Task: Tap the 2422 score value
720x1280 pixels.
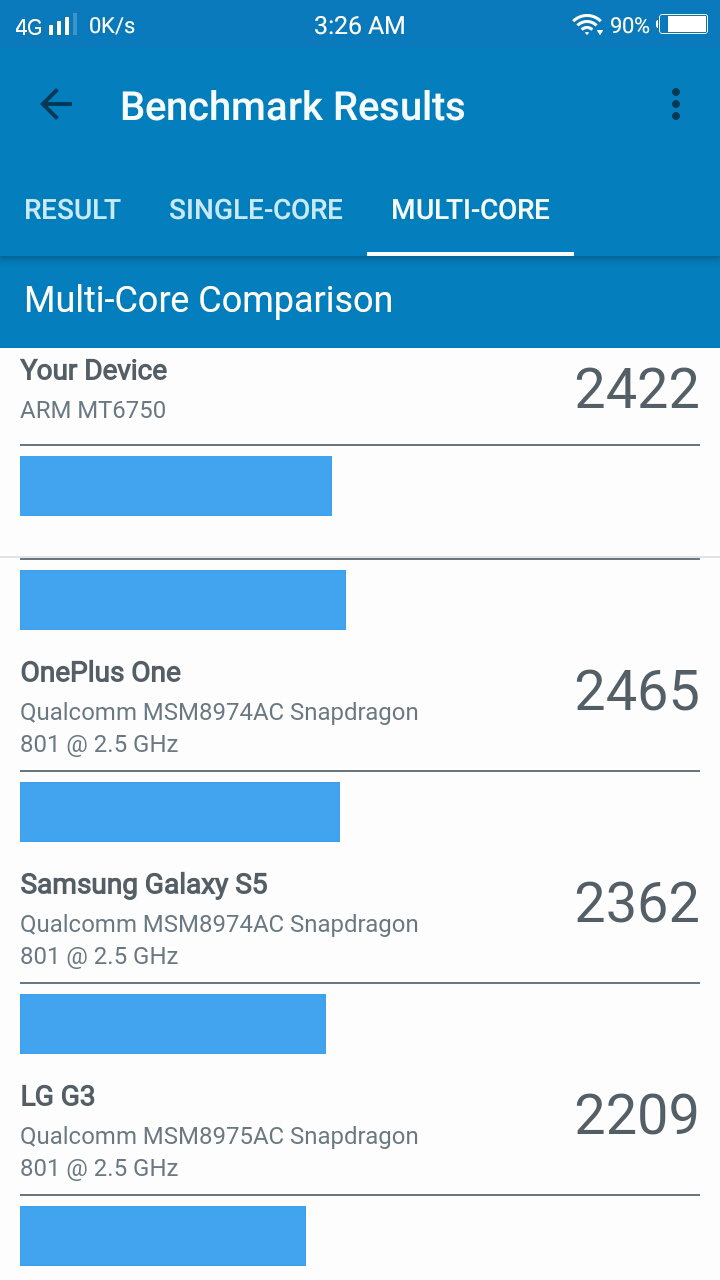Action: click(637, 389)
